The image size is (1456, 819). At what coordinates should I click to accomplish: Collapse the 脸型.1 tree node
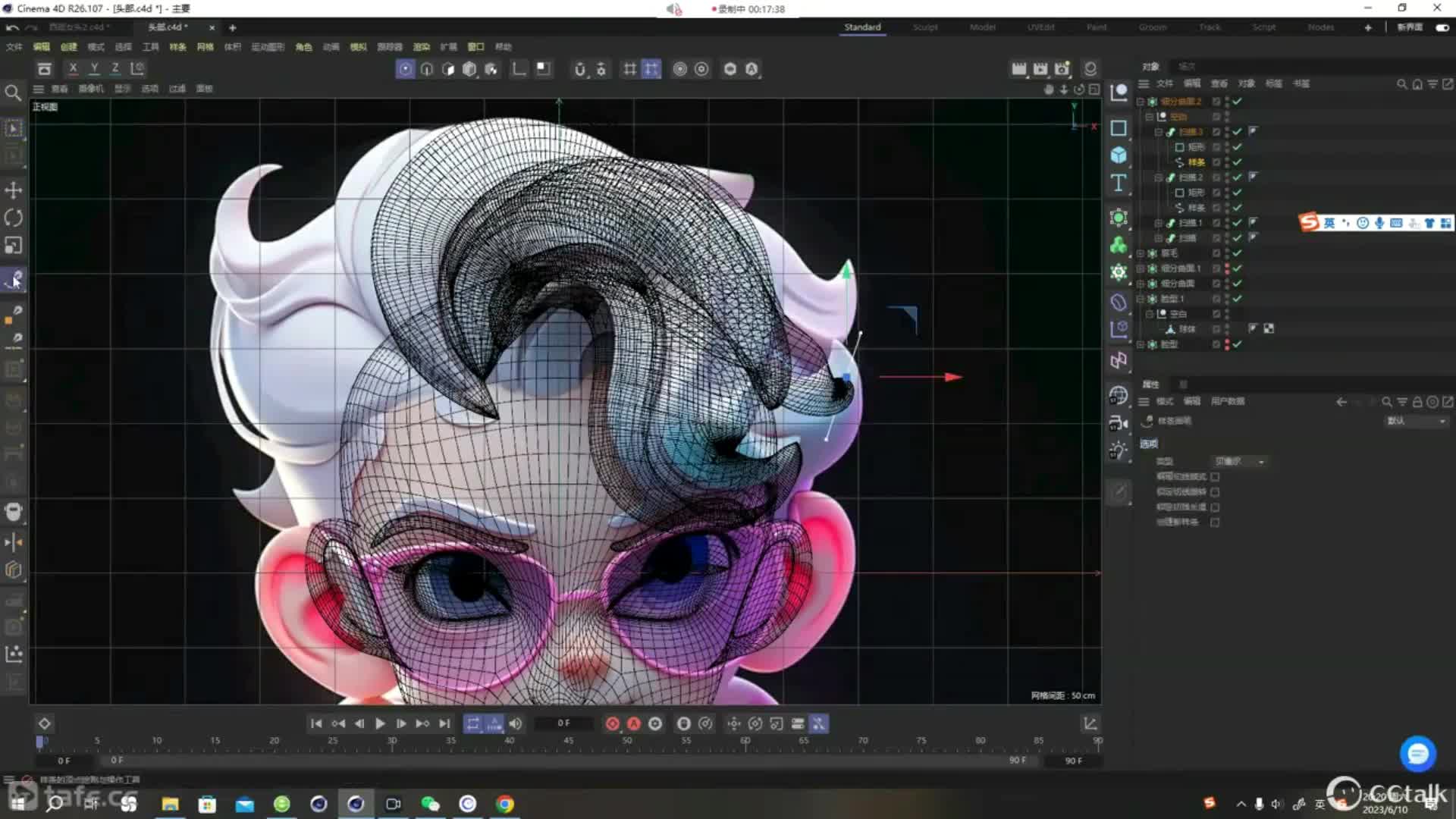pos(1140,299)
